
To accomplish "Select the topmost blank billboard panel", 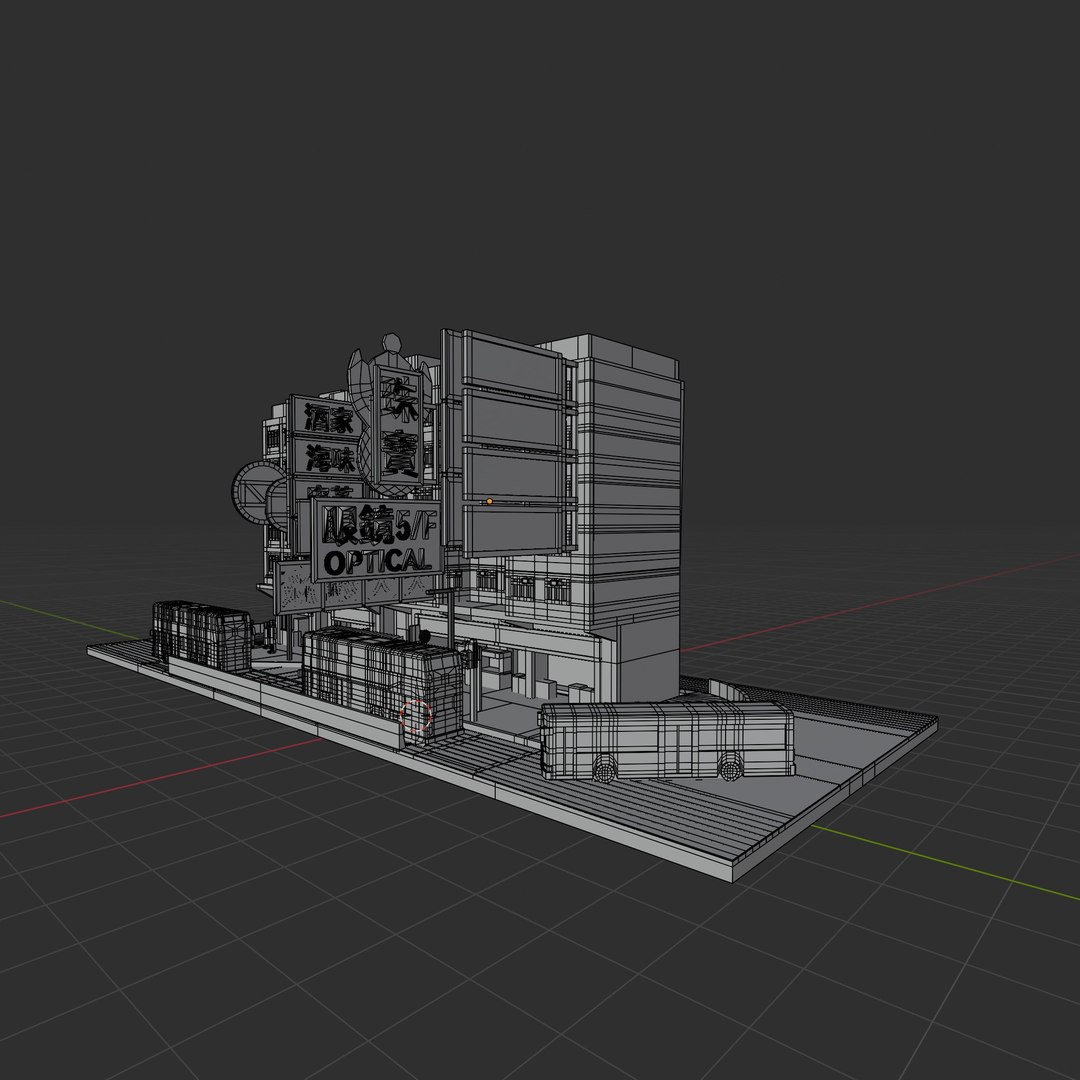I will [515, 366].
